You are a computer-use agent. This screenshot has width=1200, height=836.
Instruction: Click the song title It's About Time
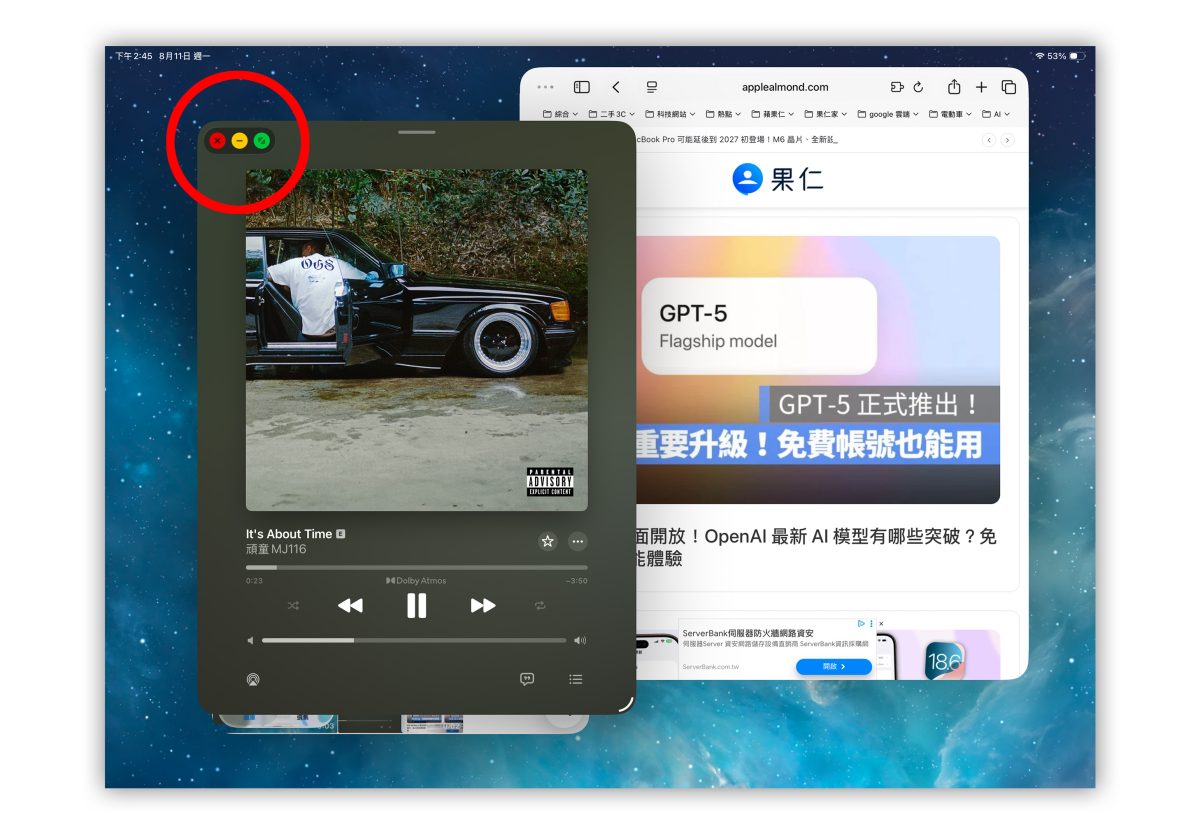click(289, 534)
